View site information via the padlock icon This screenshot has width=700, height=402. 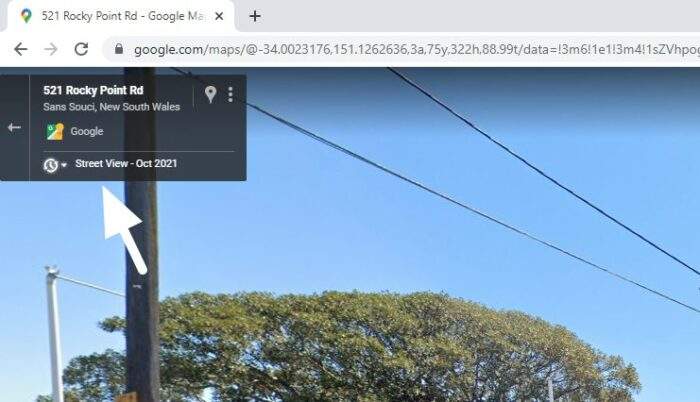(x=119, y=48)
